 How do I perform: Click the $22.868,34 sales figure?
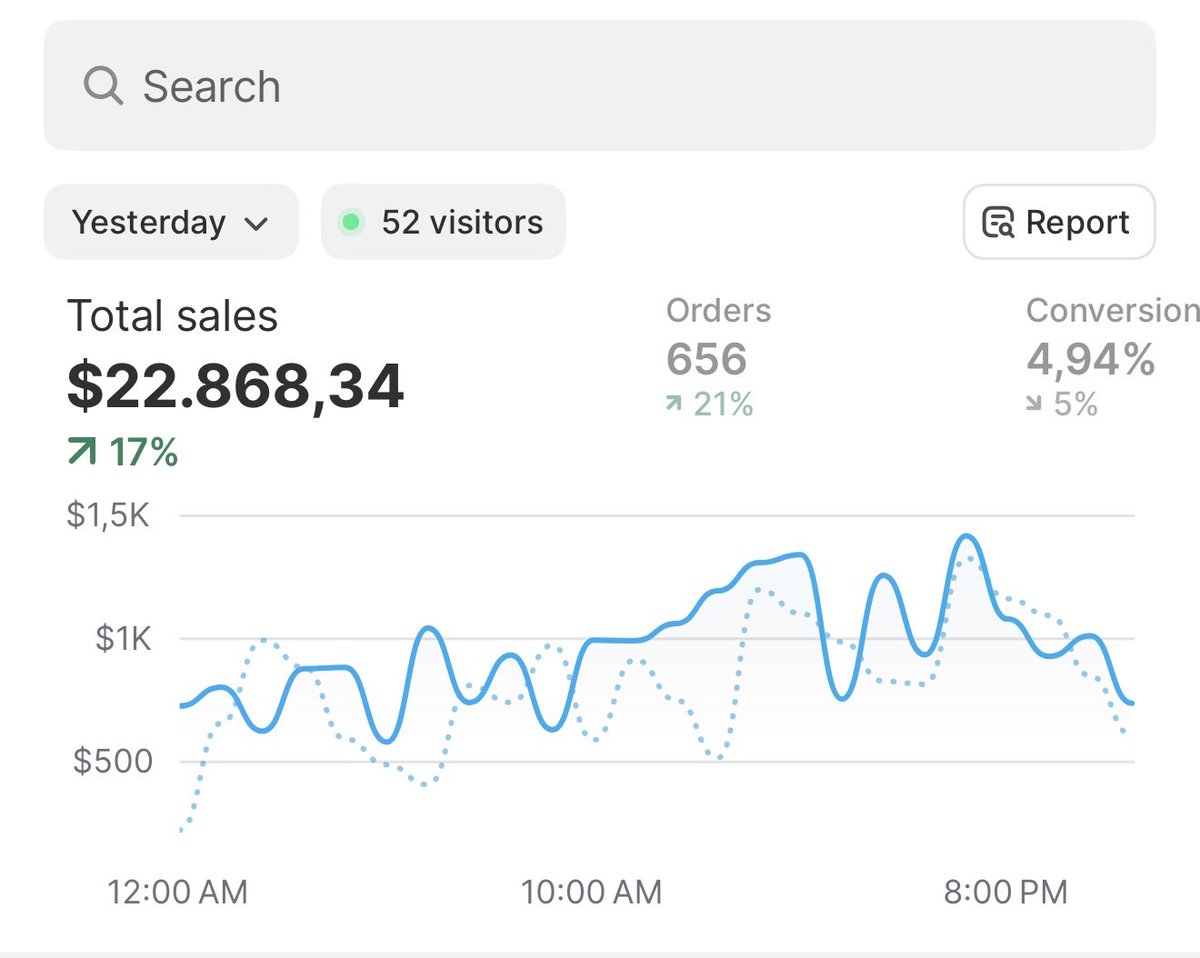235,386
